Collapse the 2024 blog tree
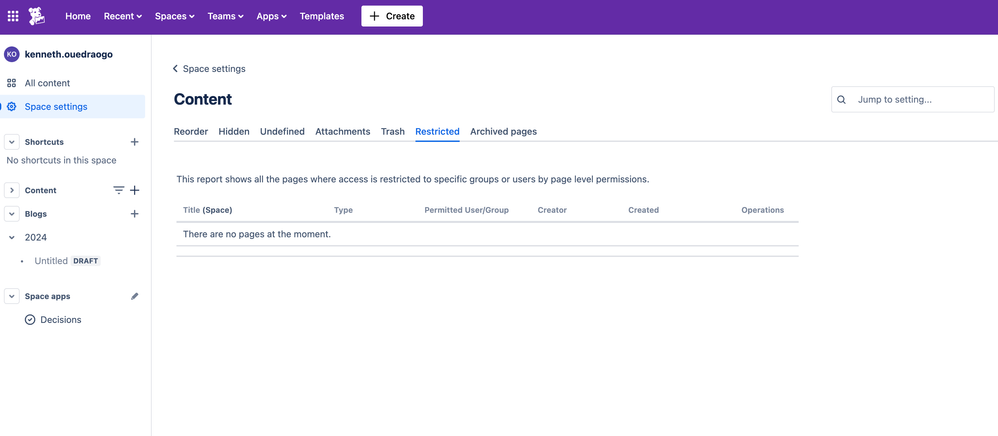This screenshot has width=998, height=436. tap(11, 237)
